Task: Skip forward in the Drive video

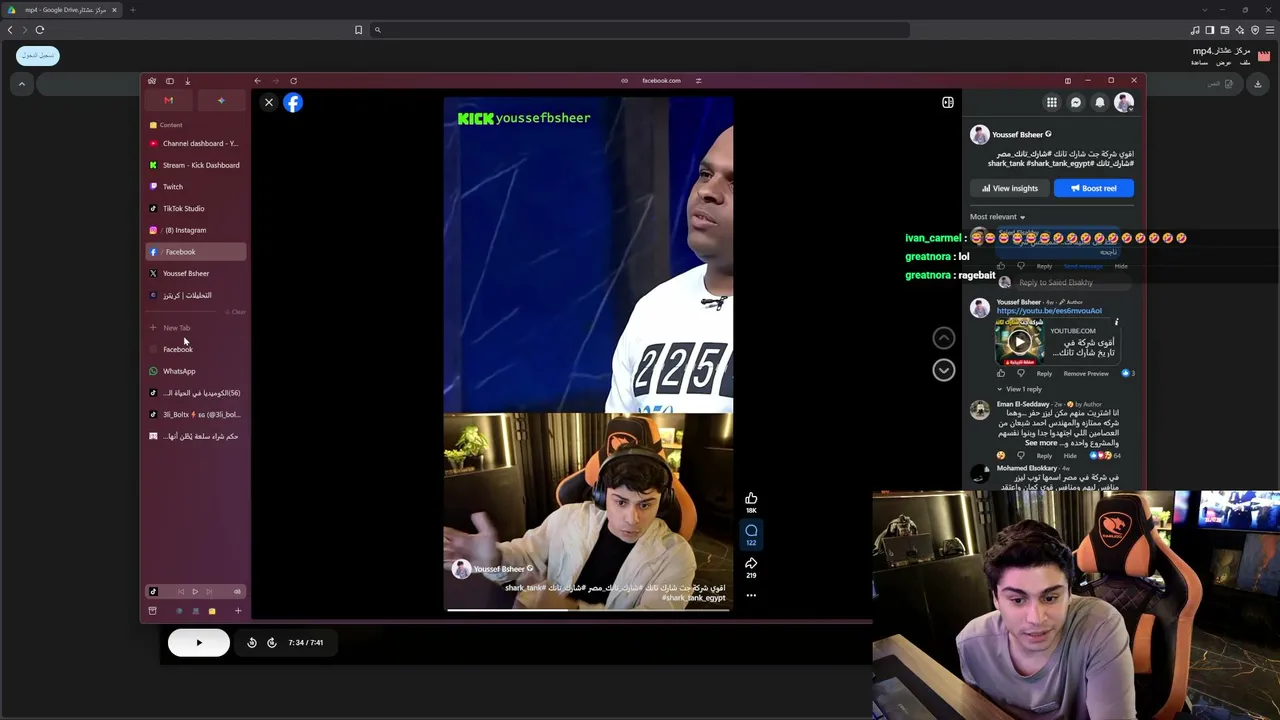Action: pos(271,643)
